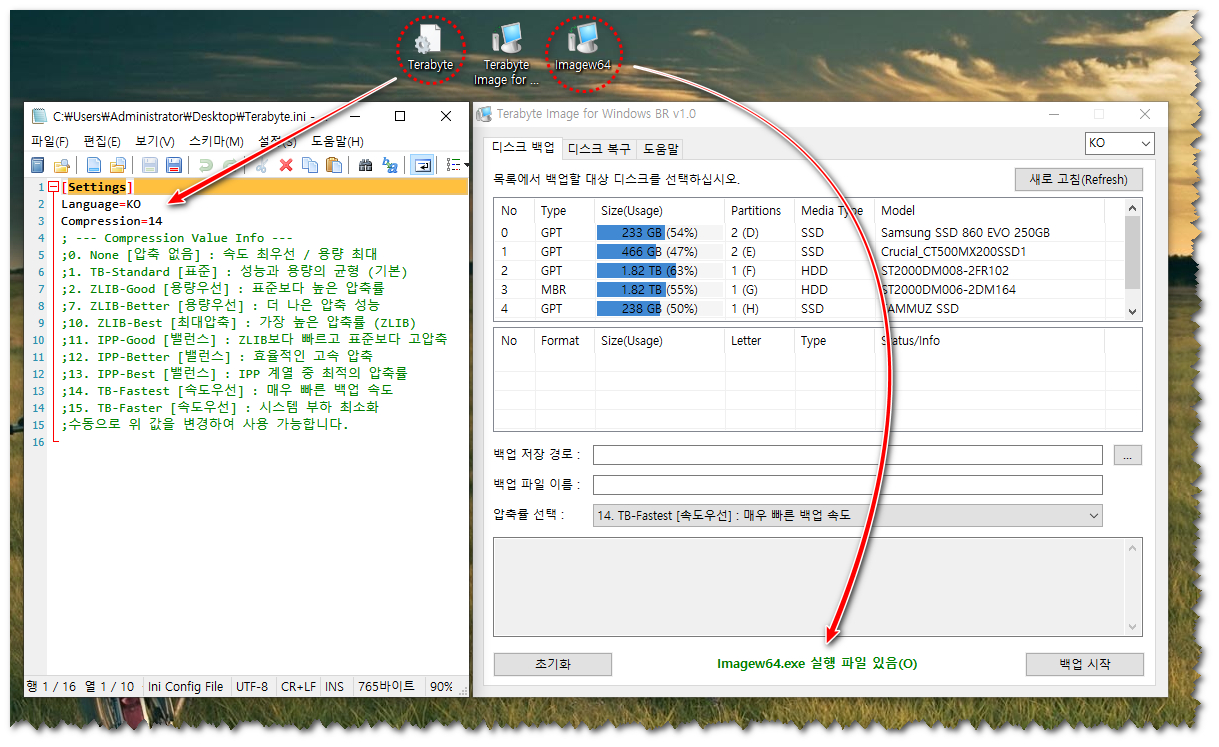1219x747 pixels.
Task: Select the Imagew64 desktop icon
Action: point(583,48)
